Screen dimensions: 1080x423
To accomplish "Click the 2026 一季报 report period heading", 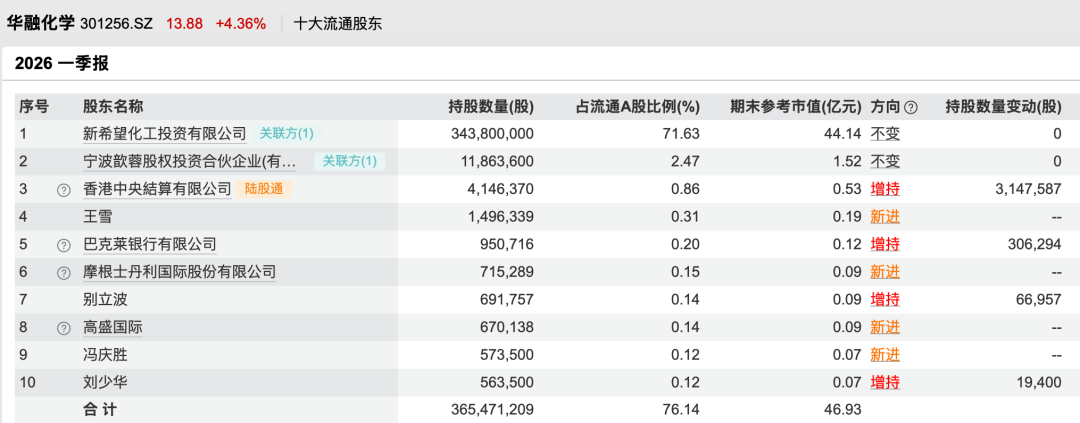I will pos(62,64).
